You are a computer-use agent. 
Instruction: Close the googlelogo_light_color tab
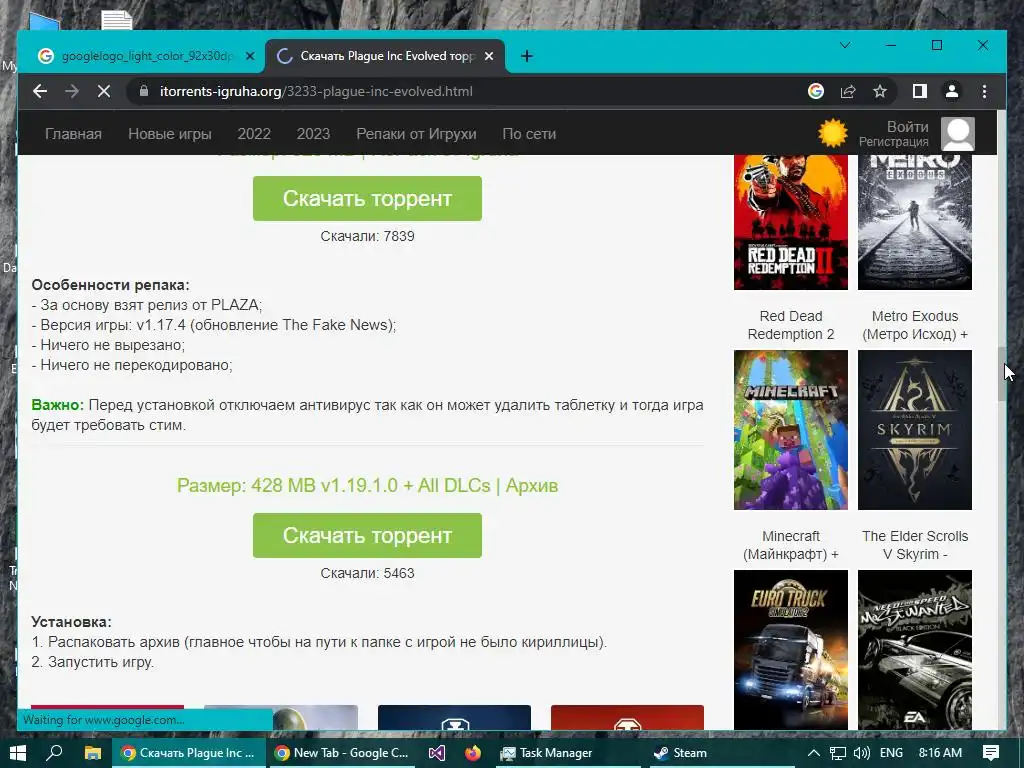click(249, 56)
